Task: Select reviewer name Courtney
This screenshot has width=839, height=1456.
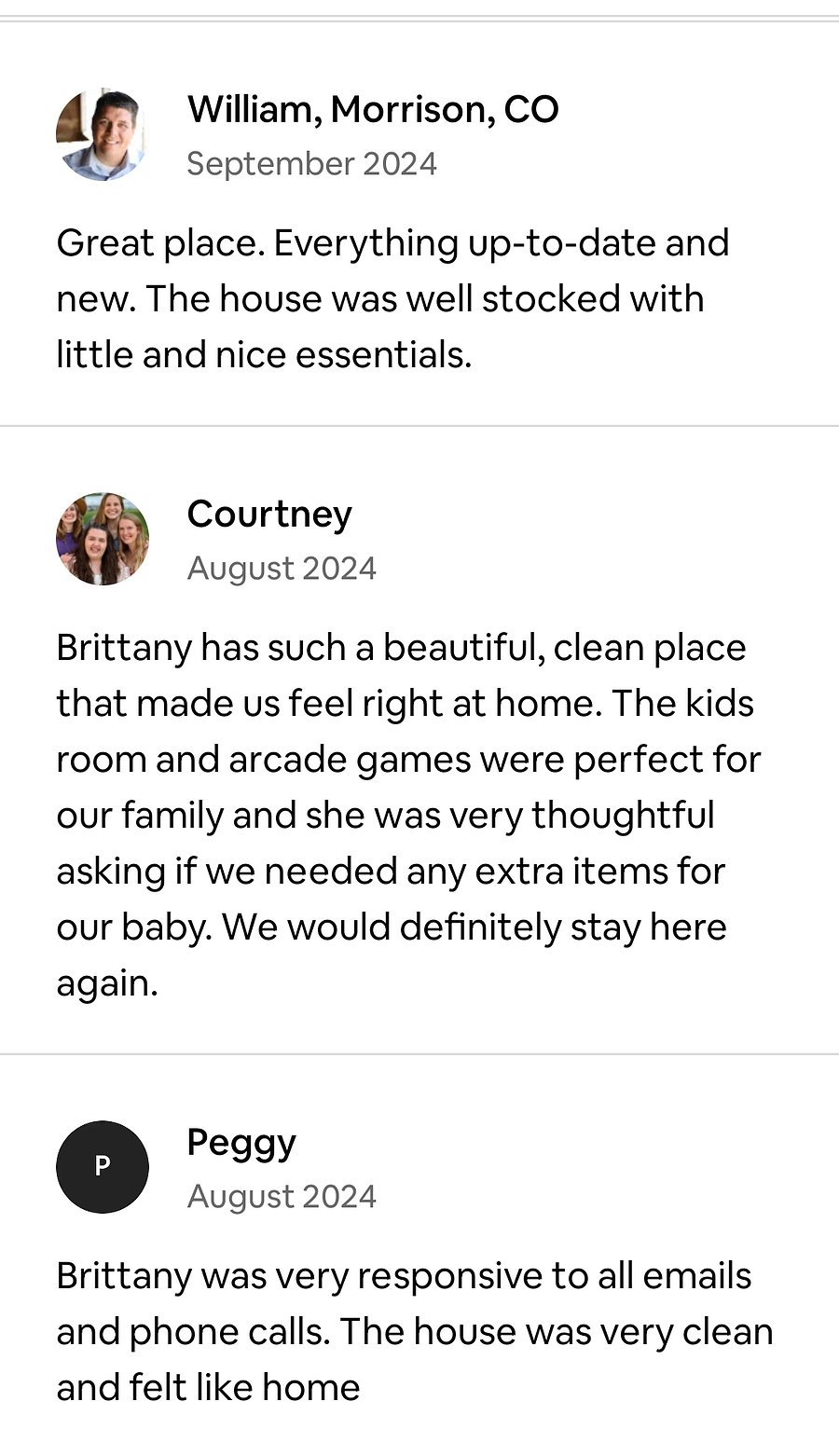Action: (269, 515)
